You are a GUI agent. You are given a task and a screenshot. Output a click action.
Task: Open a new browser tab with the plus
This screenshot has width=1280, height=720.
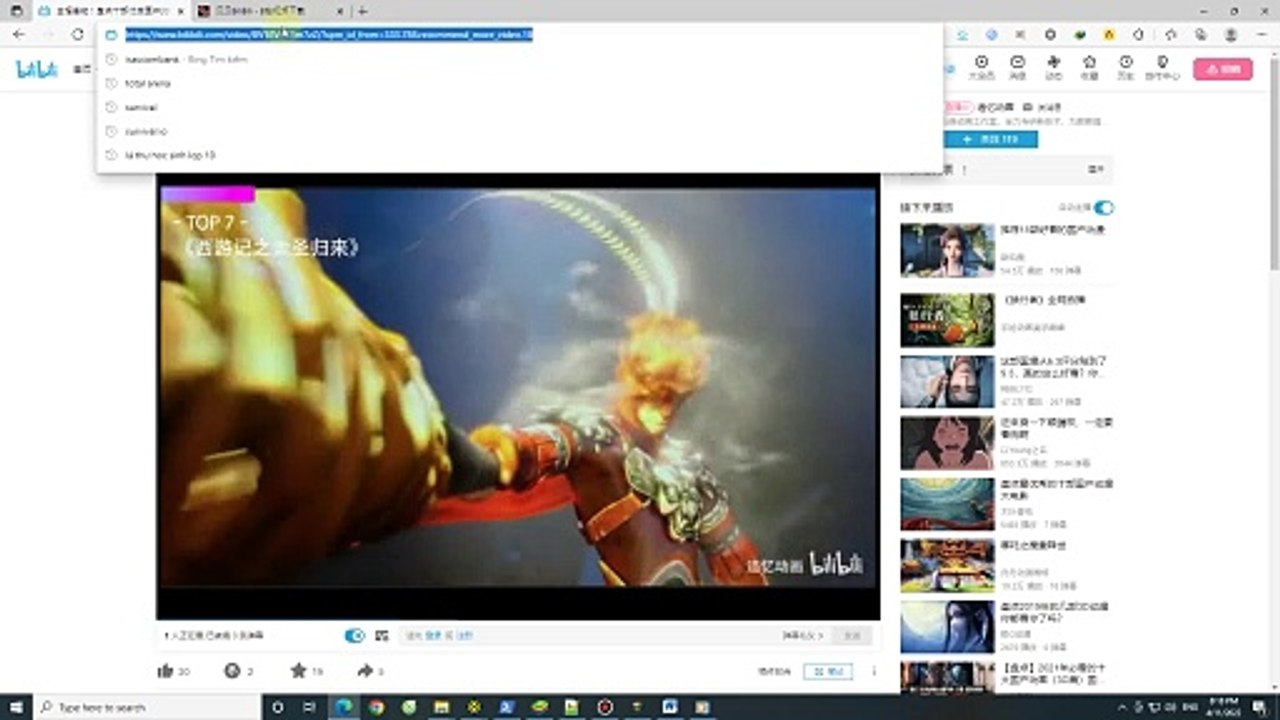[362, 11]
